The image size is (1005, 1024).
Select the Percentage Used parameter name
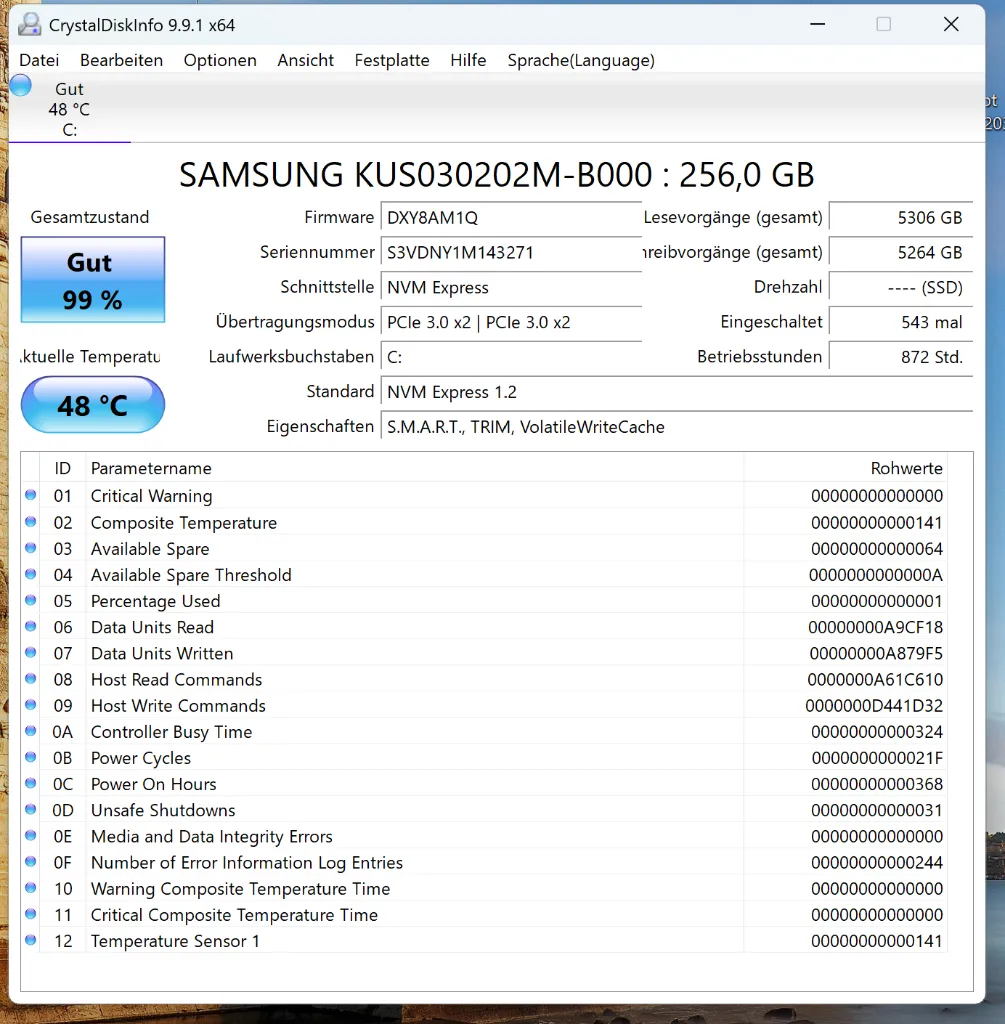[x=155, y=601]
